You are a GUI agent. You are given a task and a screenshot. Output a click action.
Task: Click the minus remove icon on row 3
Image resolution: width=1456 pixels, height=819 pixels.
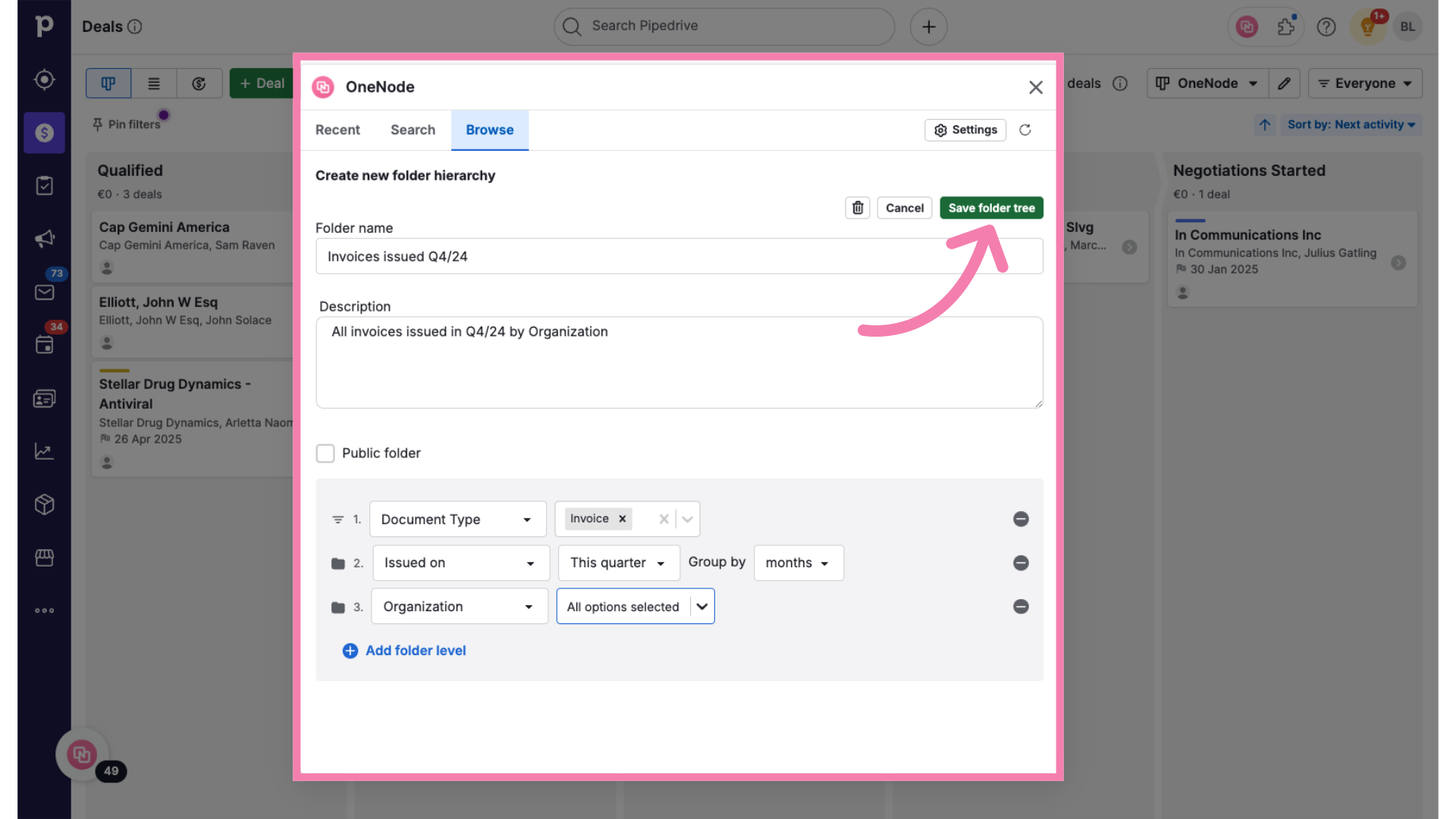pos(1021,606)
